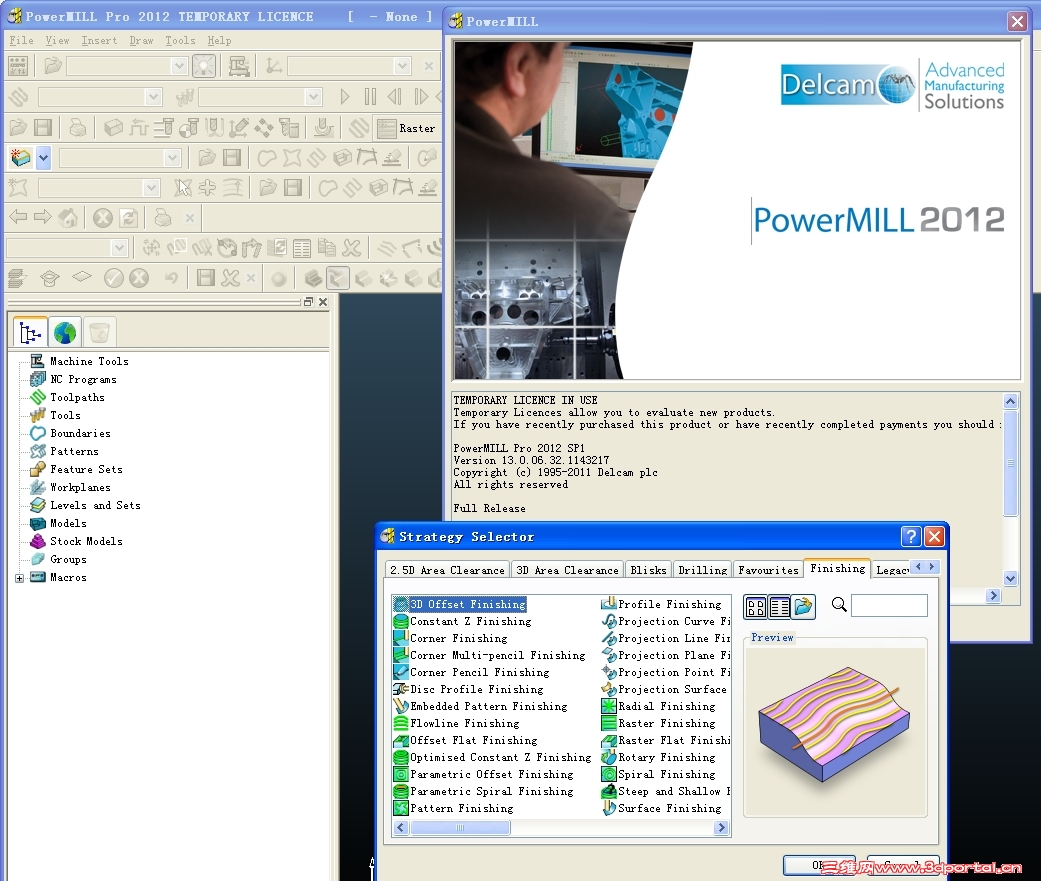
Task: Open the Insert menu
Action: tap(99, 40)
